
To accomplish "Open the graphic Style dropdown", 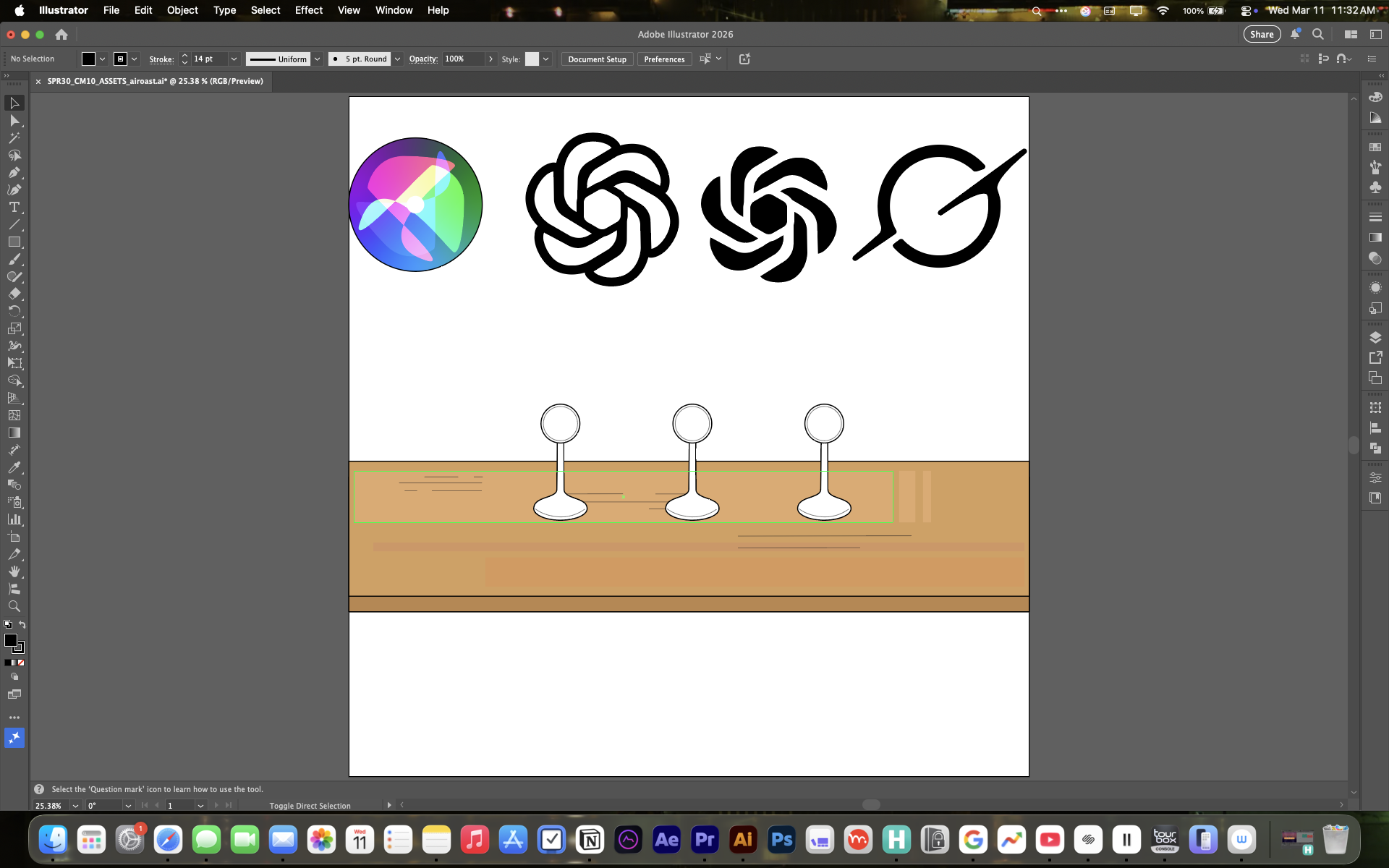I will tap(546, 59).
